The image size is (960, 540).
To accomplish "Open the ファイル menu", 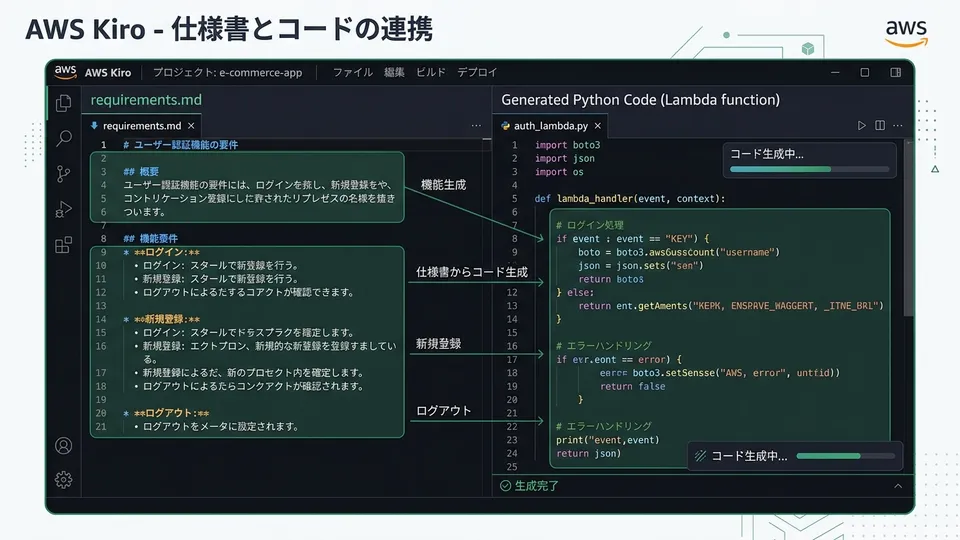I will tap(353, 72).
